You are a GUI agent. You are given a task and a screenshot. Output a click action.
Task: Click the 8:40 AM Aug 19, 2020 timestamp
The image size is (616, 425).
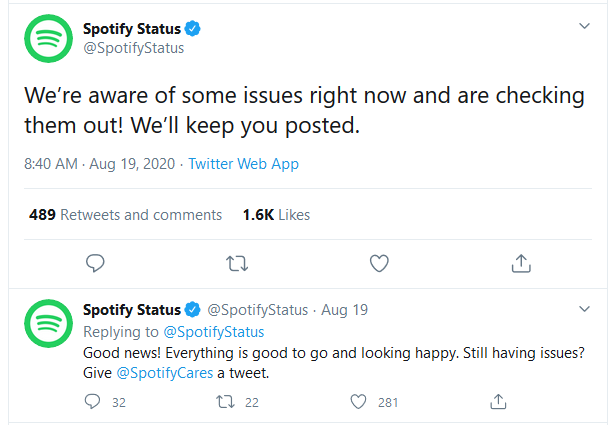pos(99,164)
